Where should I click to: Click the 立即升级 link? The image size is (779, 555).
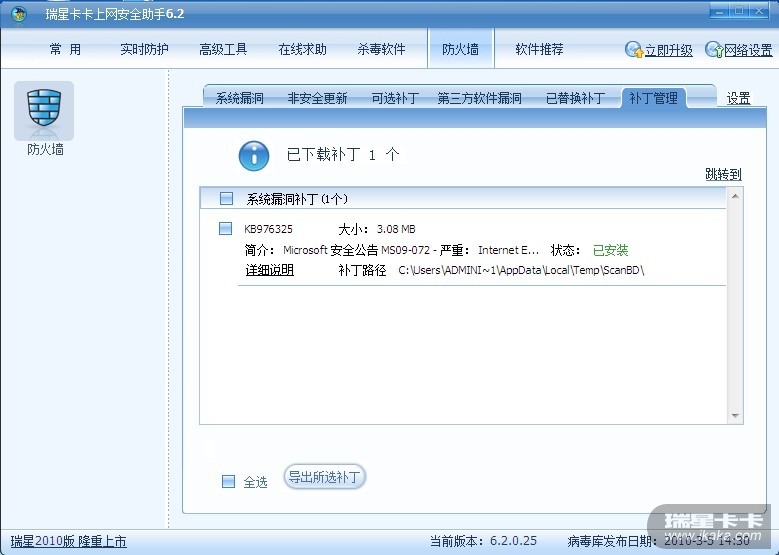(669, 51)
